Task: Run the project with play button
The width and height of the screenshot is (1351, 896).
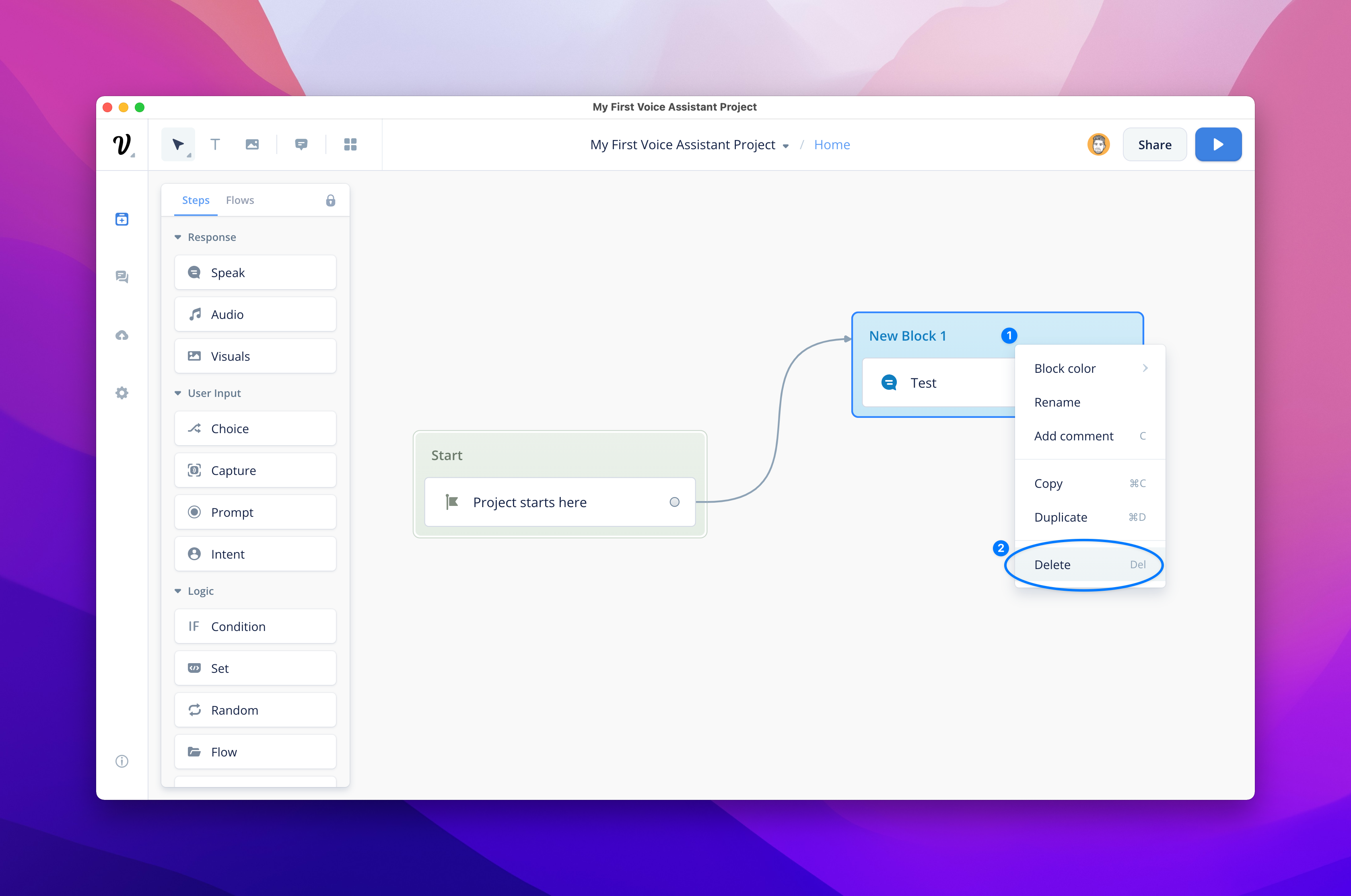Action: pos(1218,144)
